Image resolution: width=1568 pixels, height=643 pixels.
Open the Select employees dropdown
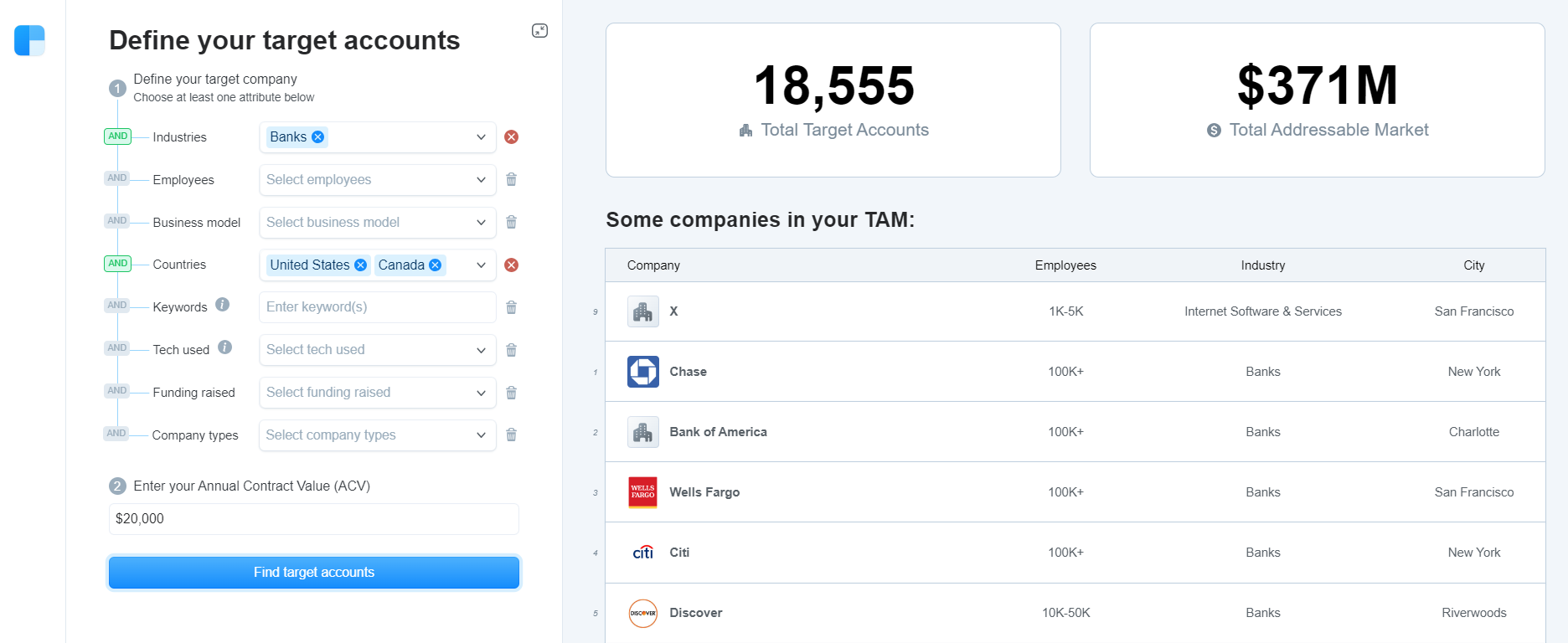pos(378,180)
